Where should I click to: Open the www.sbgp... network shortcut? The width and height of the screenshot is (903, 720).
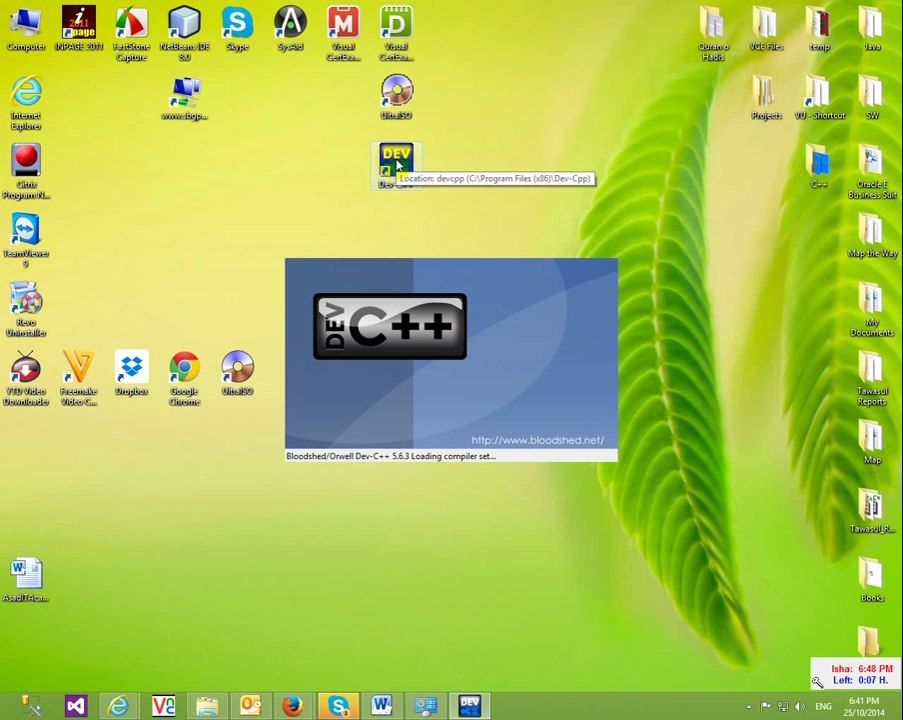click(x=184, y=98)
